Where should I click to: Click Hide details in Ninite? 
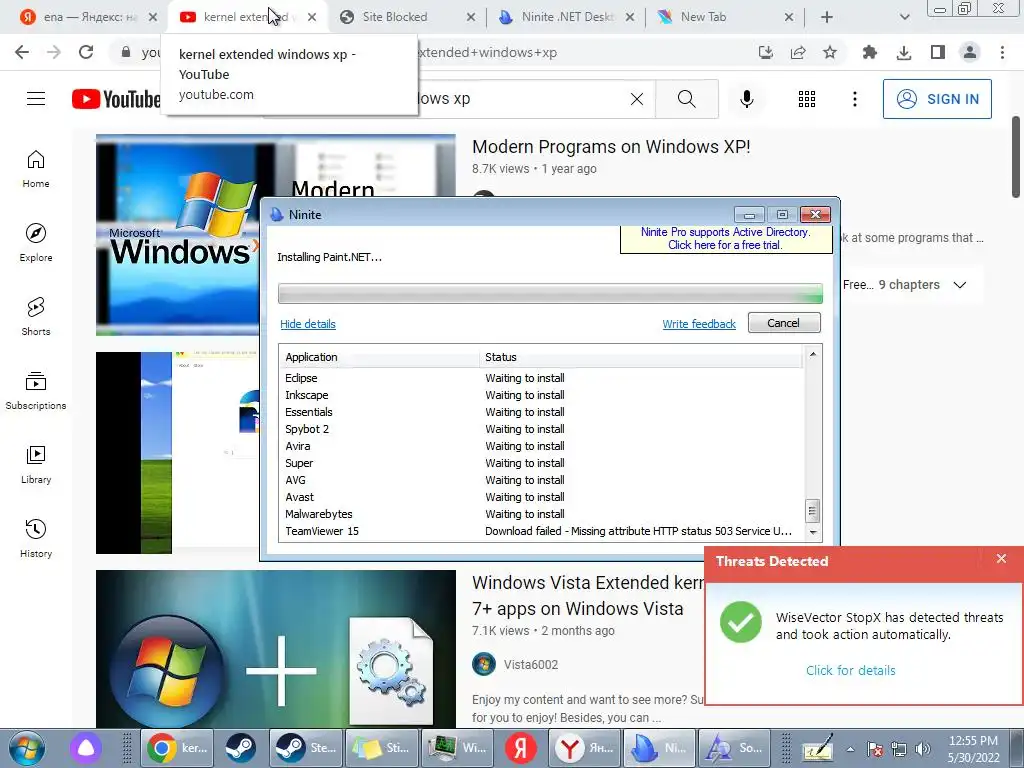tap(308, 324)
